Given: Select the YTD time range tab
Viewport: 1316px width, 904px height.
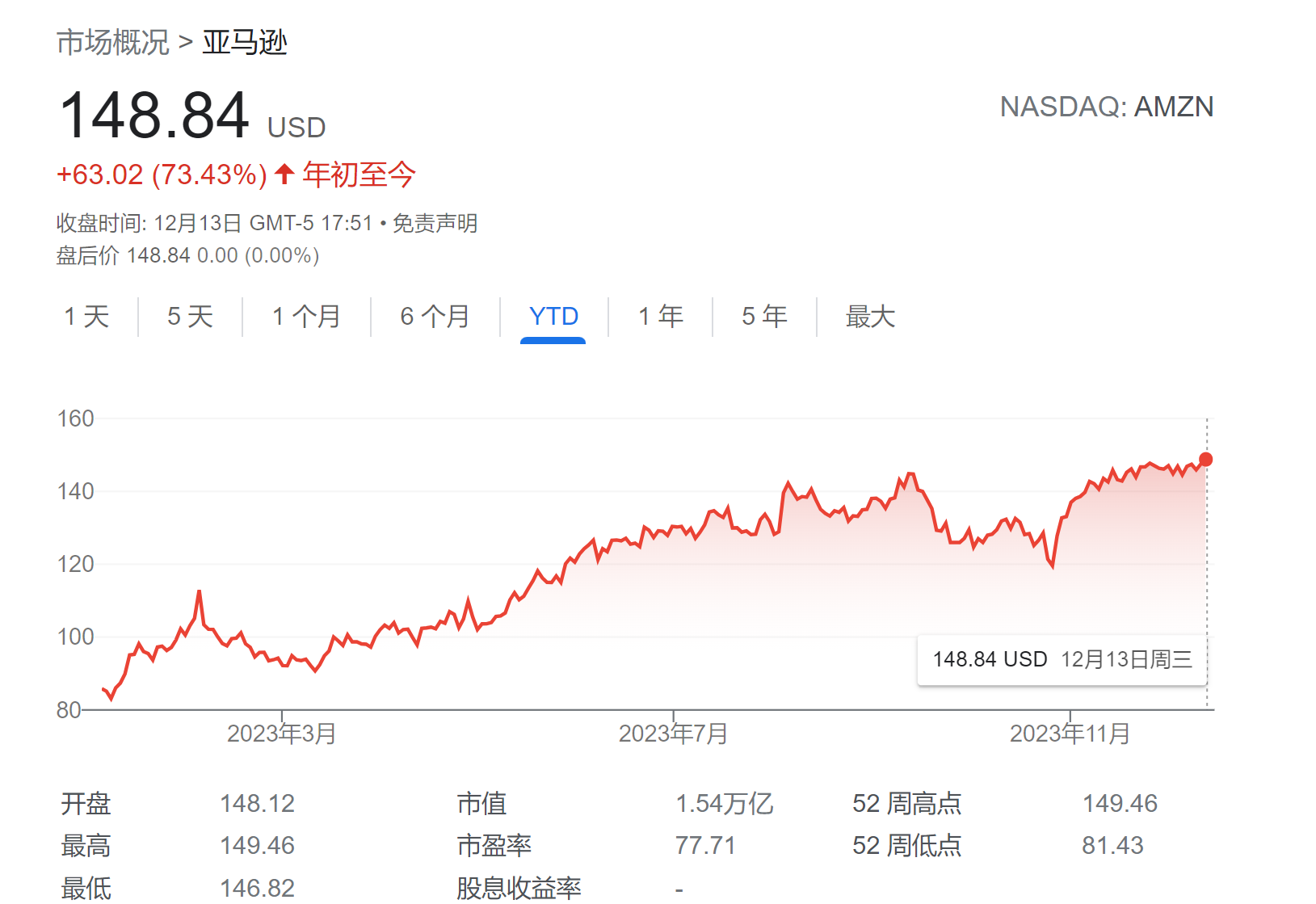Looking at the screenshot, I should coord(553,316).
